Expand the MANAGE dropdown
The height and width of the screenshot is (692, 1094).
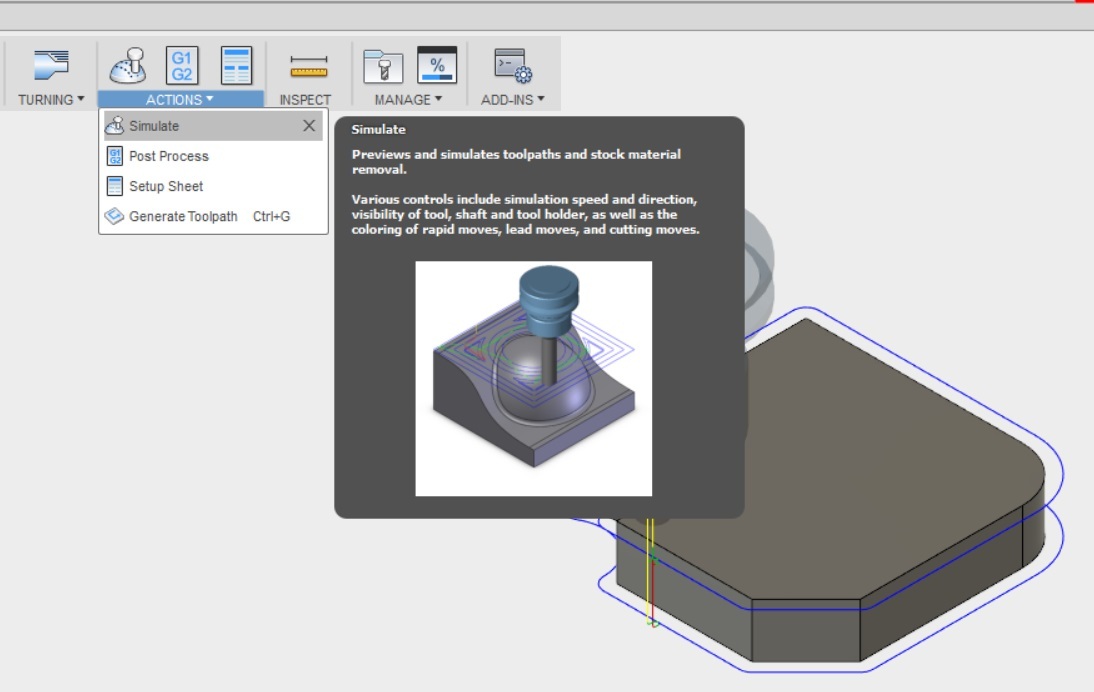point(408,100)
